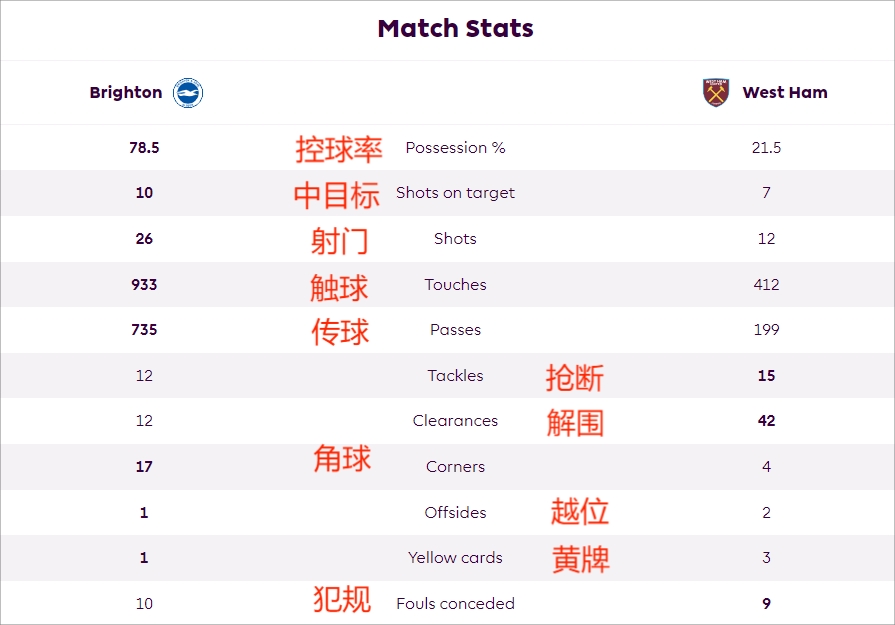Click West Ham's 15 tackles value
This screenshot has height=625, width=895.
pos(766,376)
